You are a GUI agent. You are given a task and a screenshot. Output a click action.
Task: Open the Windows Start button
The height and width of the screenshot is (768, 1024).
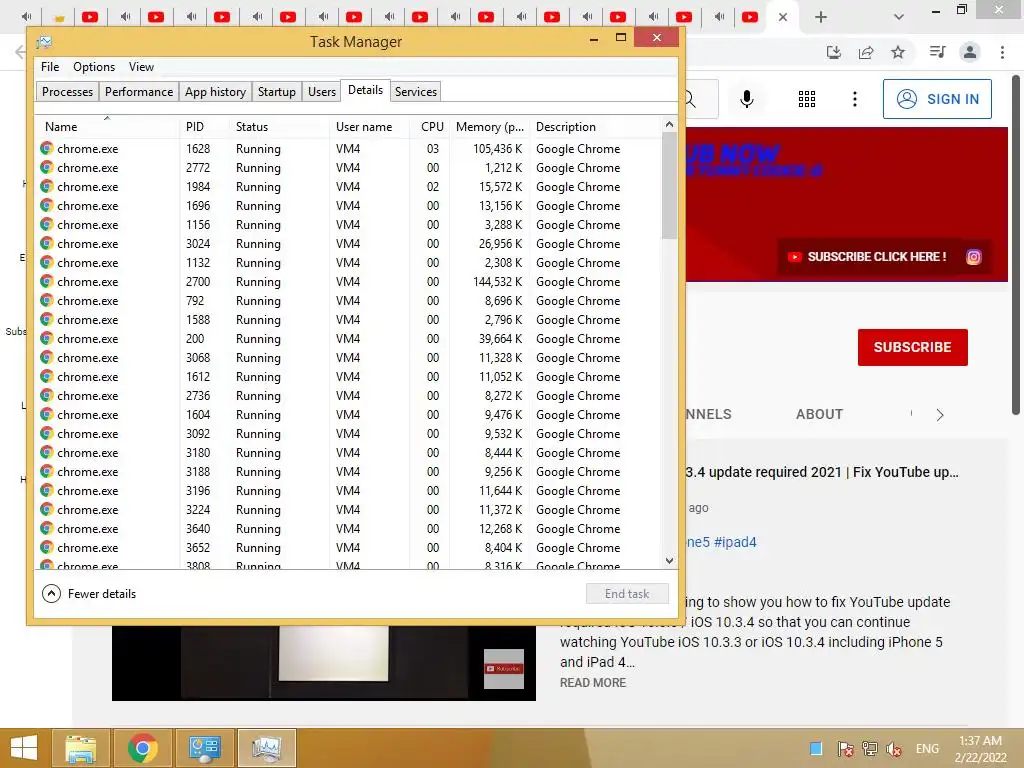[24, 748]
